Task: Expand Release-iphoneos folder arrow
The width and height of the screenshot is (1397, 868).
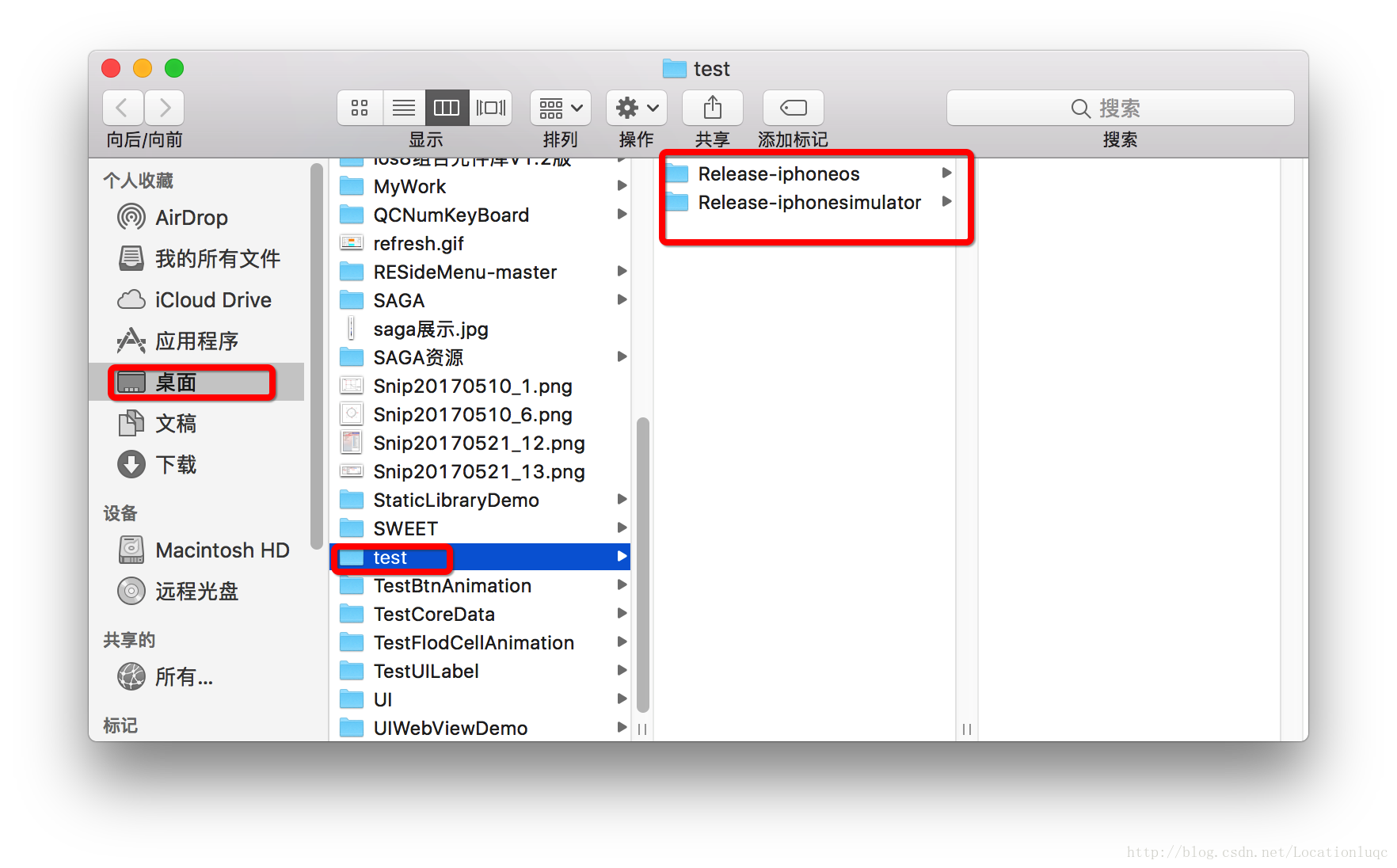Action: pos(946,173)
